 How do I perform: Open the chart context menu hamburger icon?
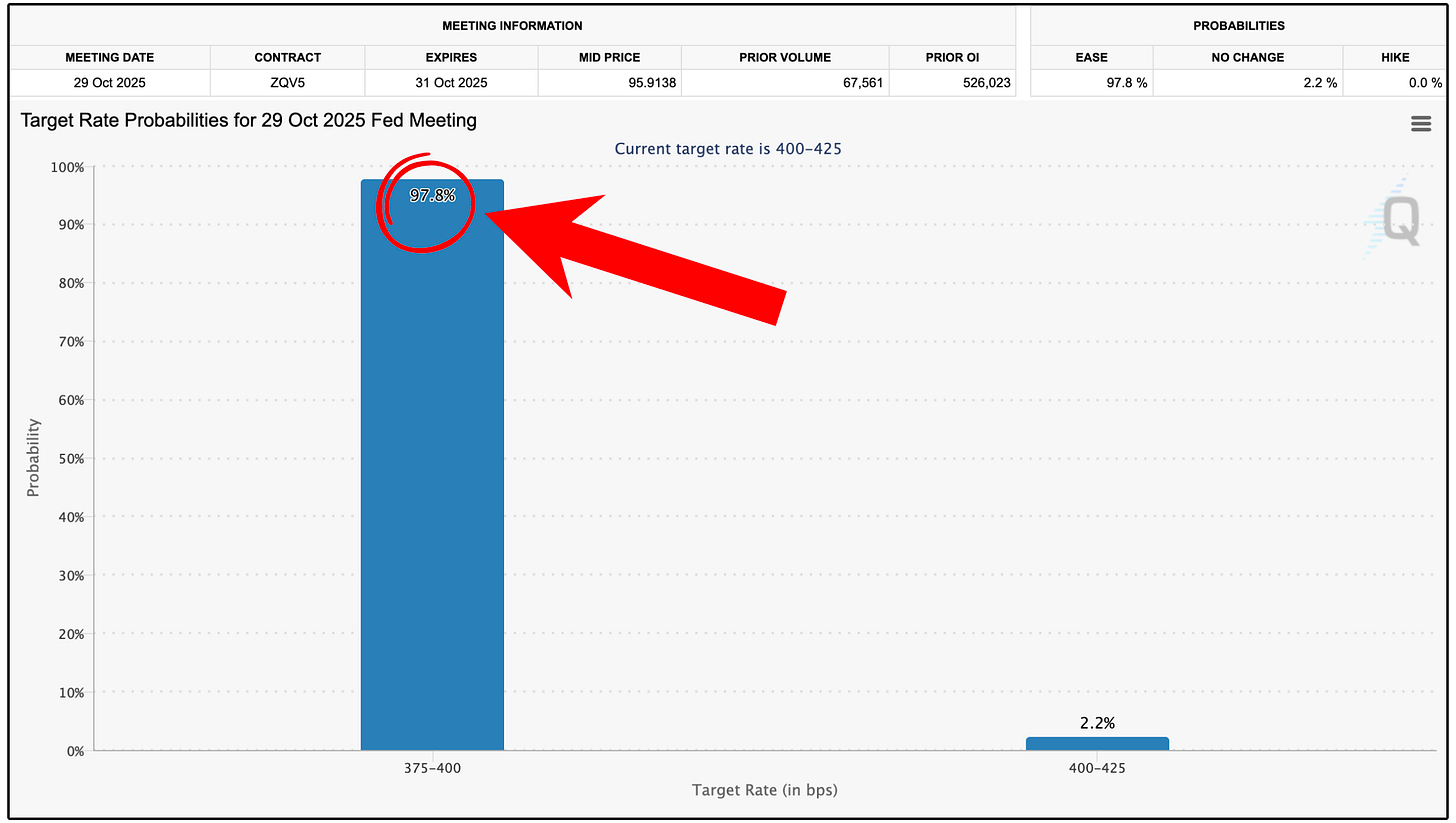coord(1420,124)
